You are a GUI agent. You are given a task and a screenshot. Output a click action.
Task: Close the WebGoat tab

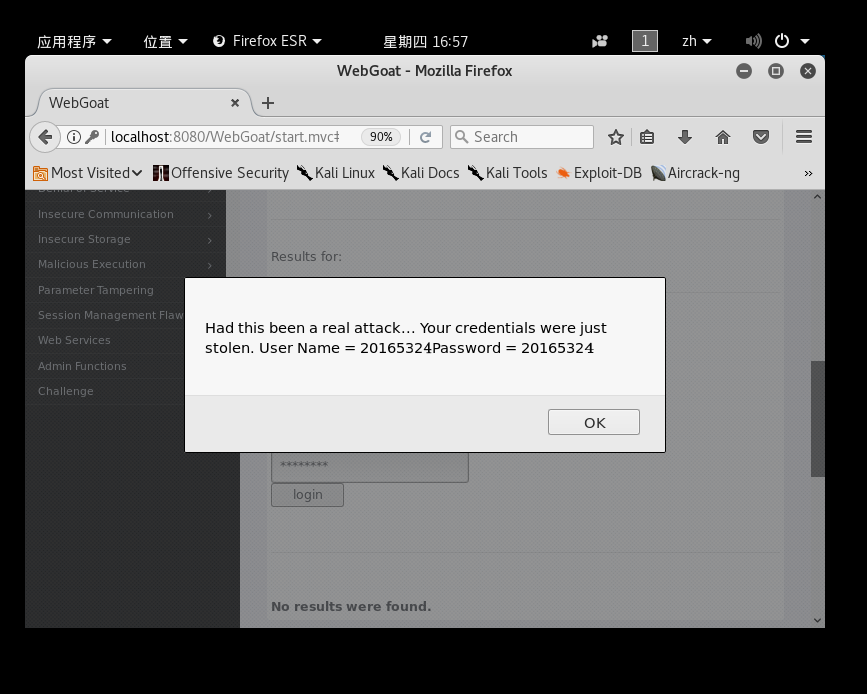(x=235, y=103)
